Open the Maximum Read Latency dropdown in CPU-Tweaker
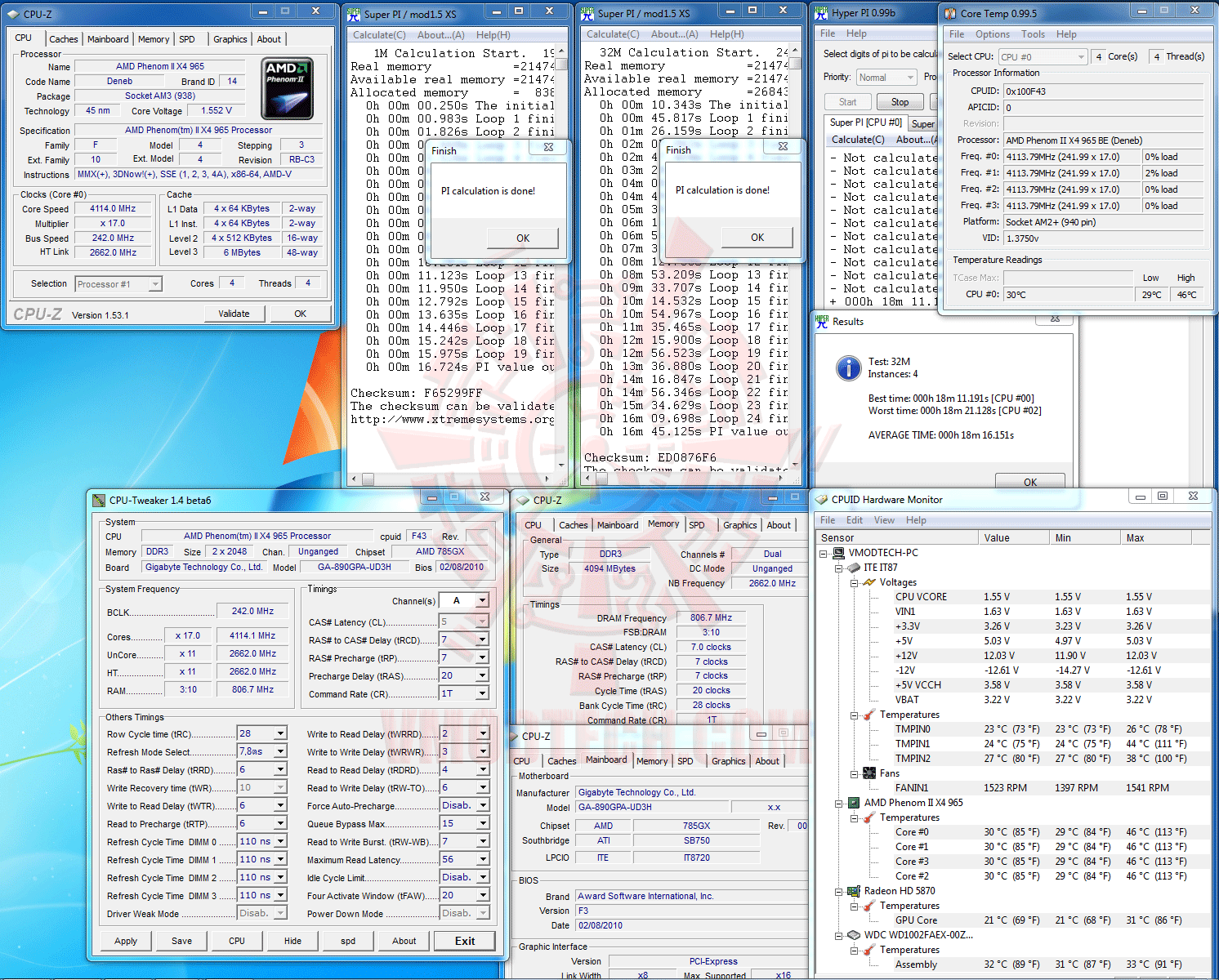This screenshot has width=1219, height=980. pyautogui.click(x=483, y=859)
